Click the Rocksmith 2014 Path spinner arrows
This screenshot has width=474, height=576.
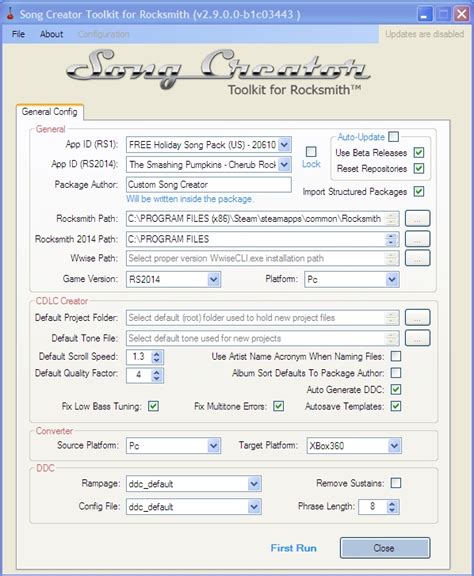pos(391,239)
